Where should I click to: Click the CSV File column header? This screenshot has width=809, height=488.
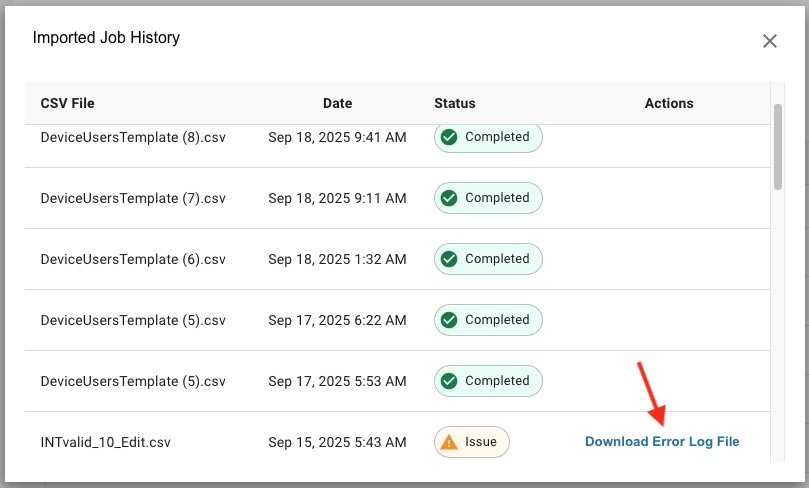click(67, 103)
